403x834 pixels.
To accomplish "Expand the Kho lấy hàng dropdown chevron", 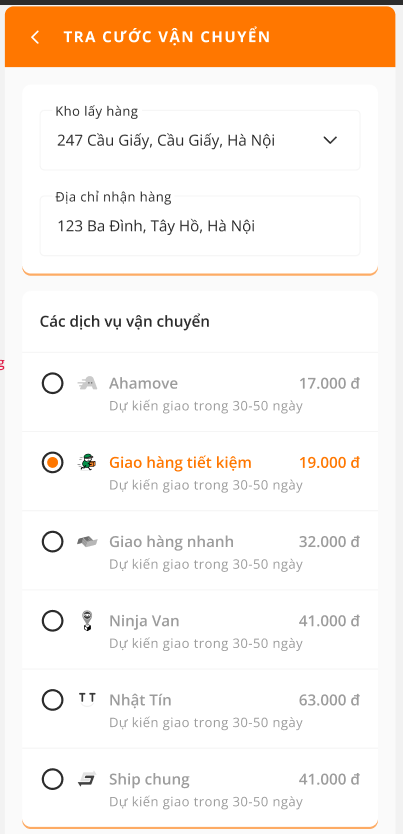I will click(330, 140).
